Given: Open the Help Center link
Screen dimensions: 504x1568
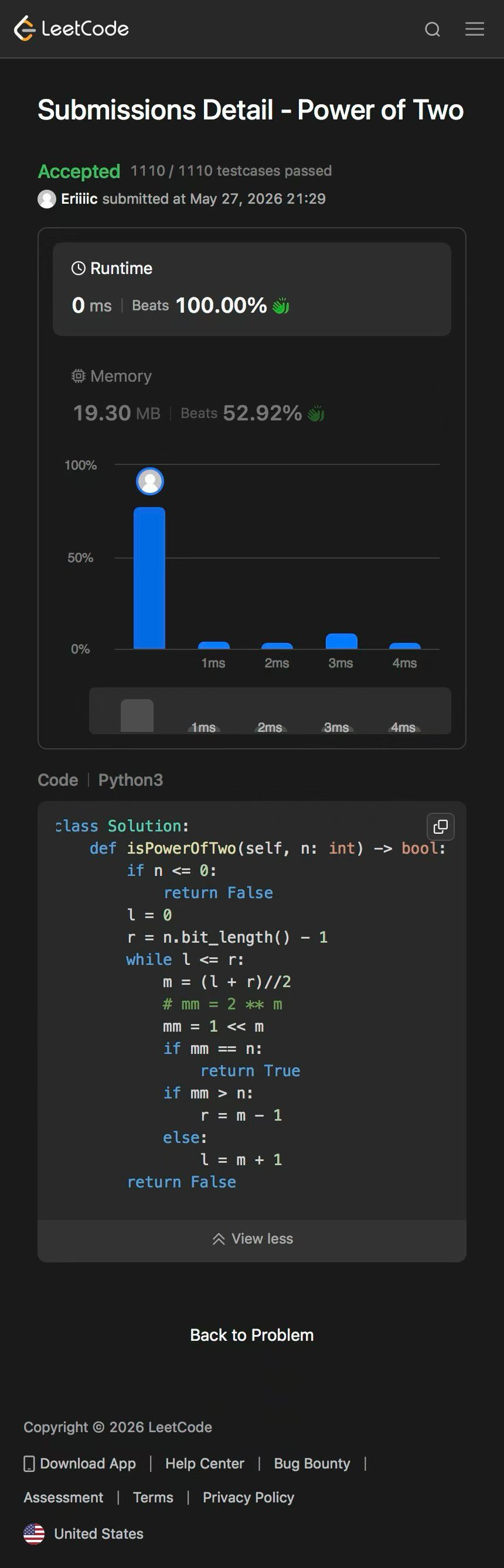Looking at the screenshot, I should [205, 1463].
